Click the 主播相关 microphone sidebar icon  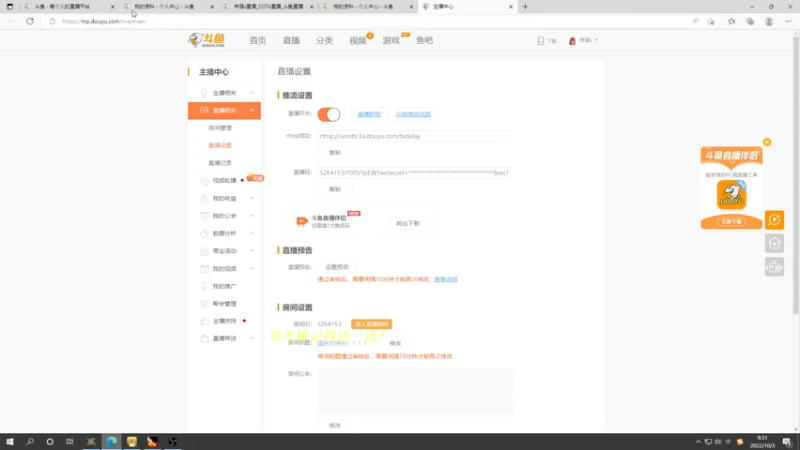[204, 93]
